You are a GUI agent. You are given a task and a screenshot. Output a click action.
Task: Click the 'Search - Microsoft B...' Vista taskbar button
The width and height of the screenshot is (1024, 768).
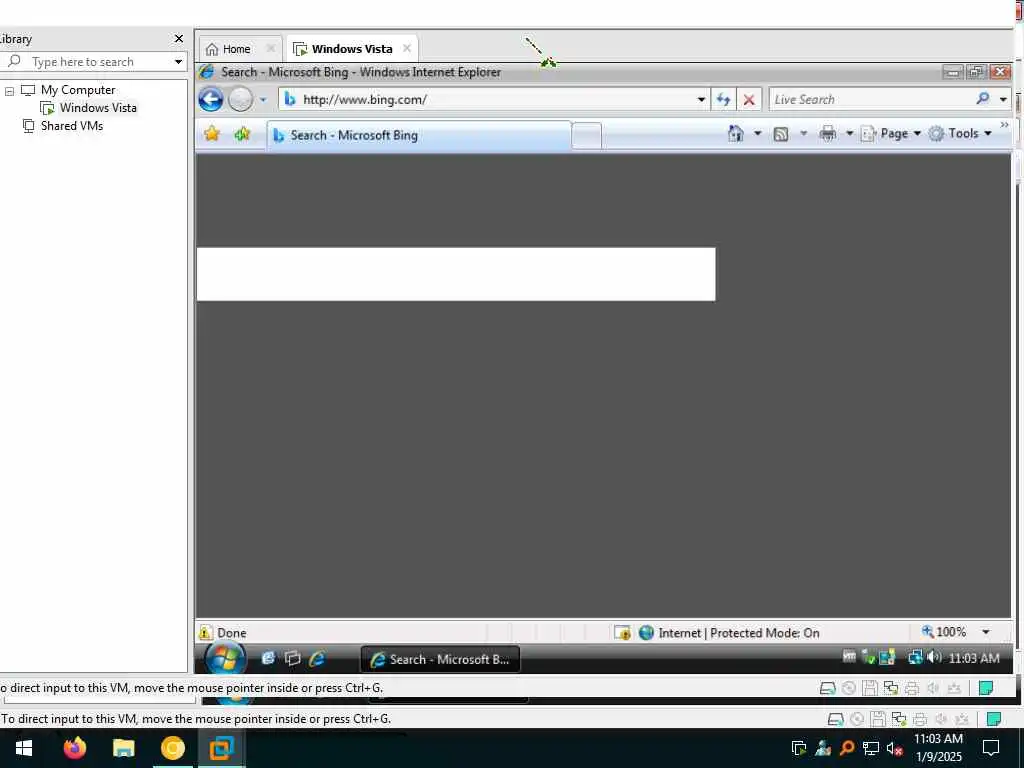pyautogui.click(x=440, y=659)
